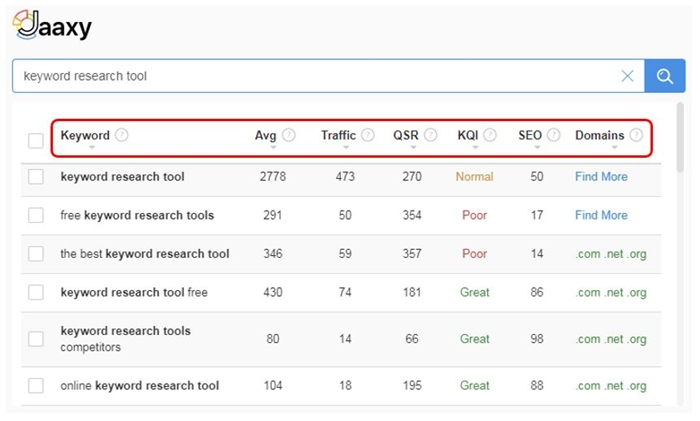This screenshot has width=700, height=421.
Task: Open help icon next to Domains header
Action: [636, 135]
